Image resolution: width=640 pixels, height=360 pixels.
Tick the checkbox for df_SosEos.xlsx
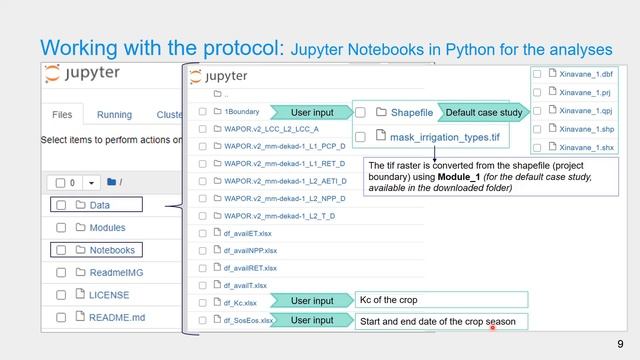tap(202, 320)
